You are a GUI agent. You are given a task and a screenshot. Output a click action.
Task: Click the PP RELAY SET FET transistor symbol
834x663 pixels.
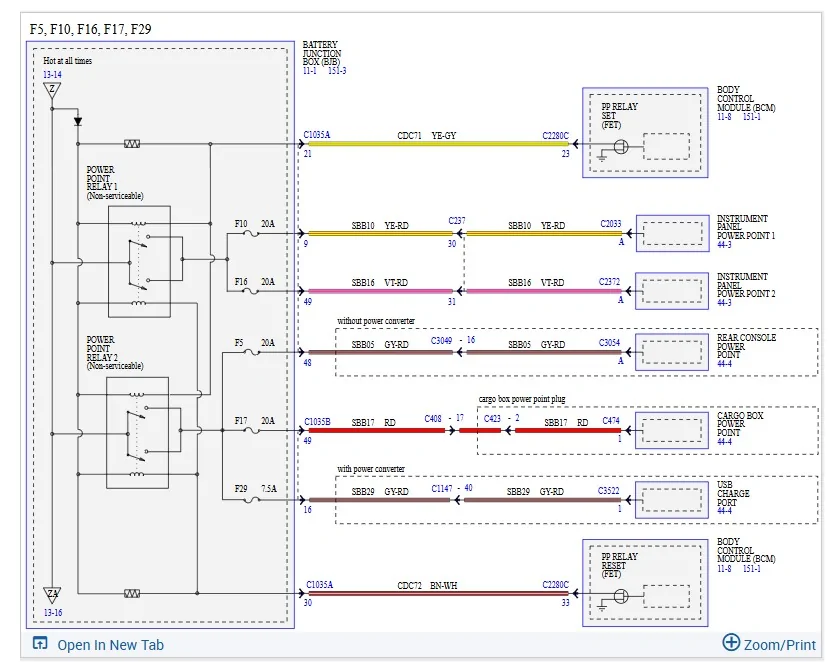point(620,147)
